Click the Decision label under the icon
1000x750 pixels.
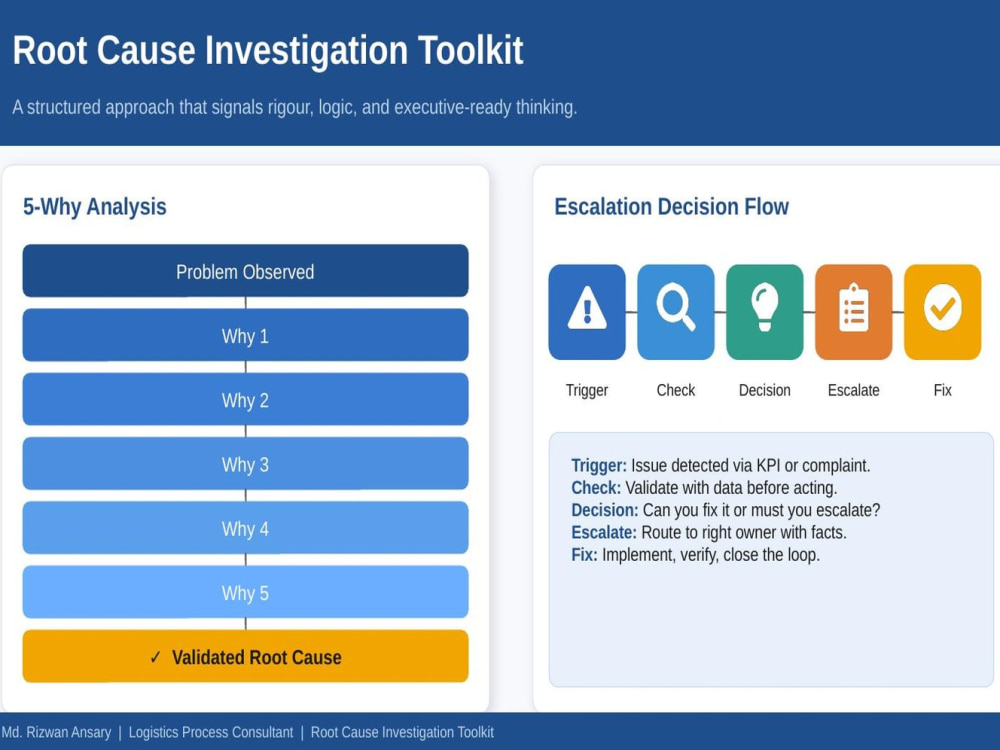pyautogui.click(x=765, y=390)
